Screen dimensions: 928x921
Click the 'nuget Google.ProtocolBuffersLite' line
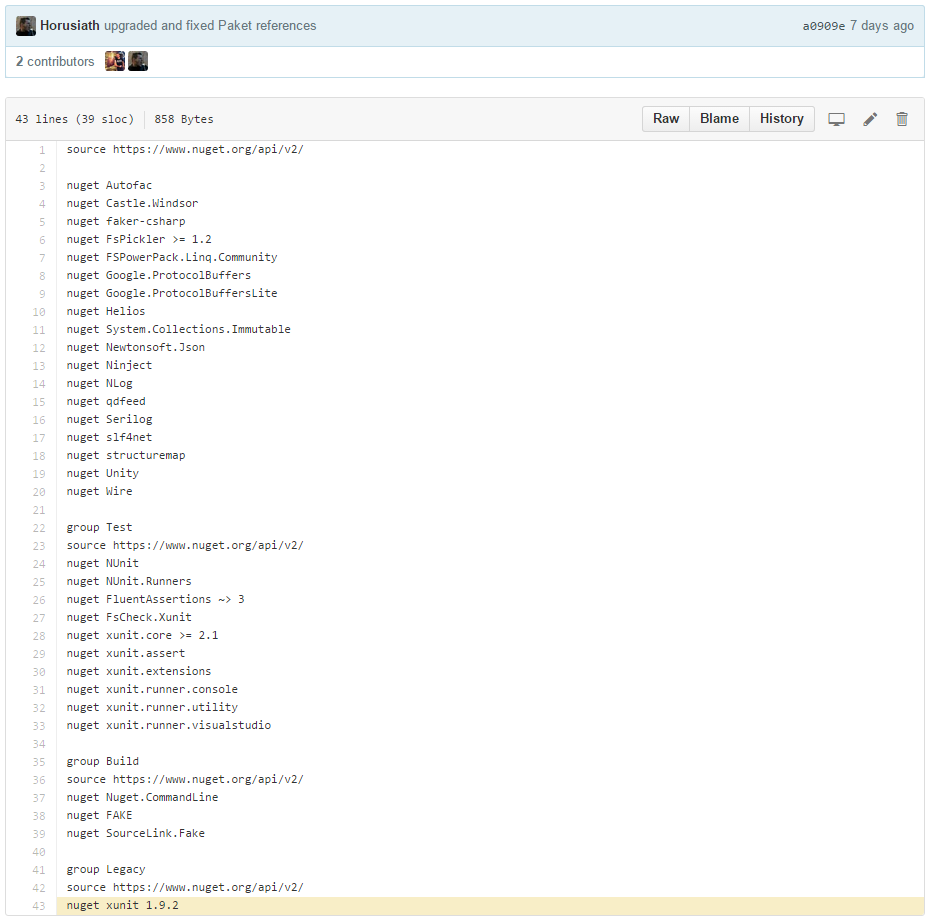point(172,293)
